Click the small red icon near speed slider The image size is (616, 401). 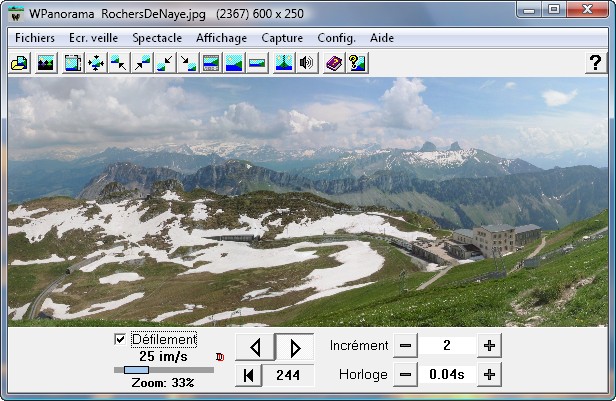[220, 357]
